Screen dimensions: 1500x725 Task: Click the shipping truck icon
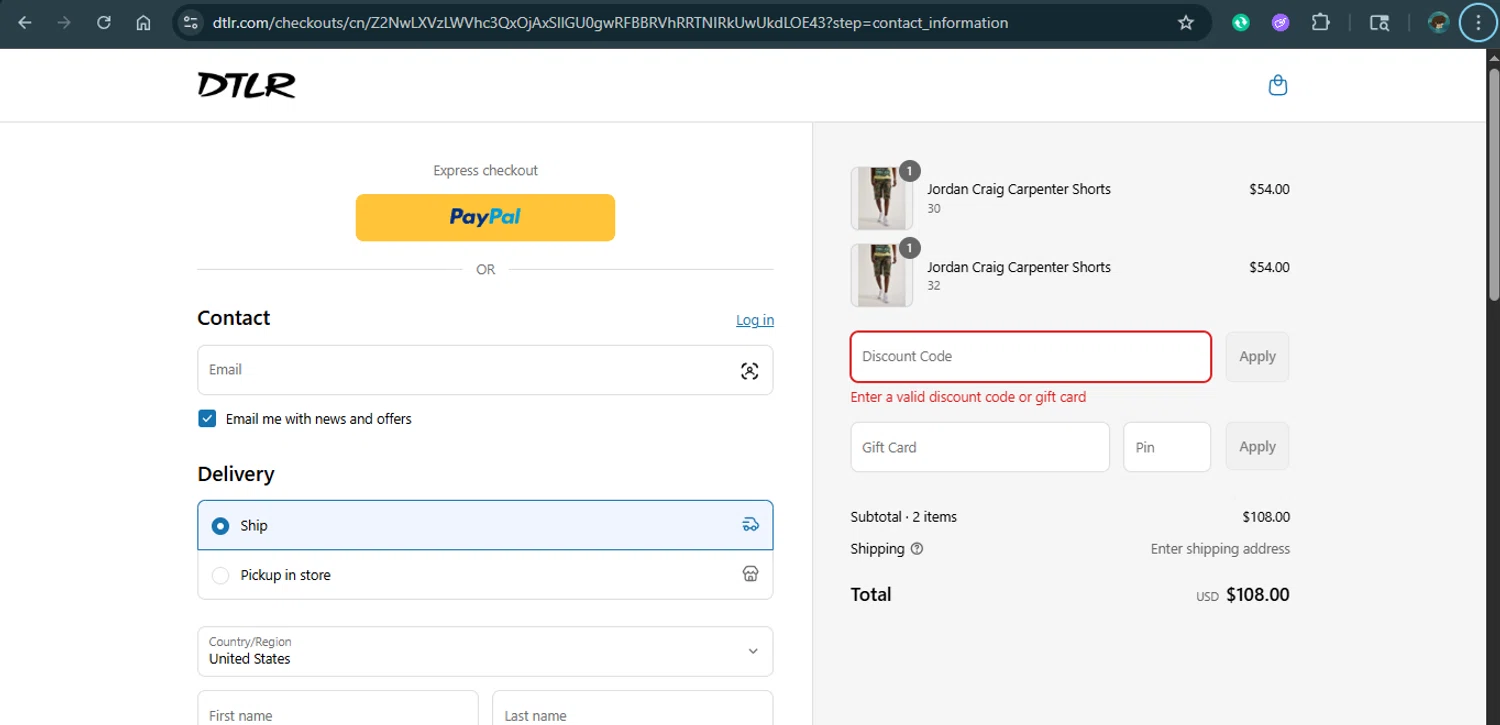click(750, 525)
